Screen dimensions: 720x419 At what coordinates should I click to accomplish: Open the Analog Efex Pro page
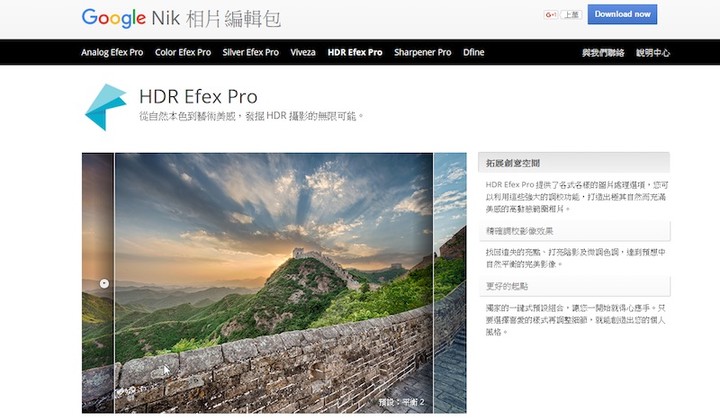(112, 52)
